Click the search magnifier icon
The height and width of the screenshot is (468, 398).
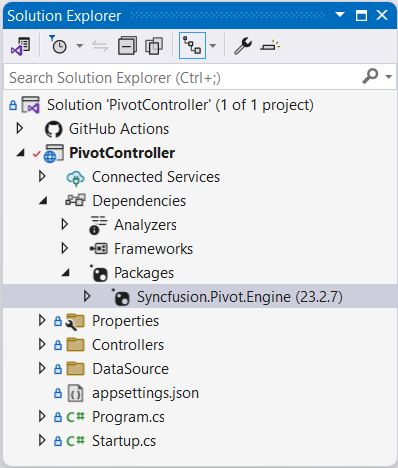pyautogui.click(x=370, y=77)
